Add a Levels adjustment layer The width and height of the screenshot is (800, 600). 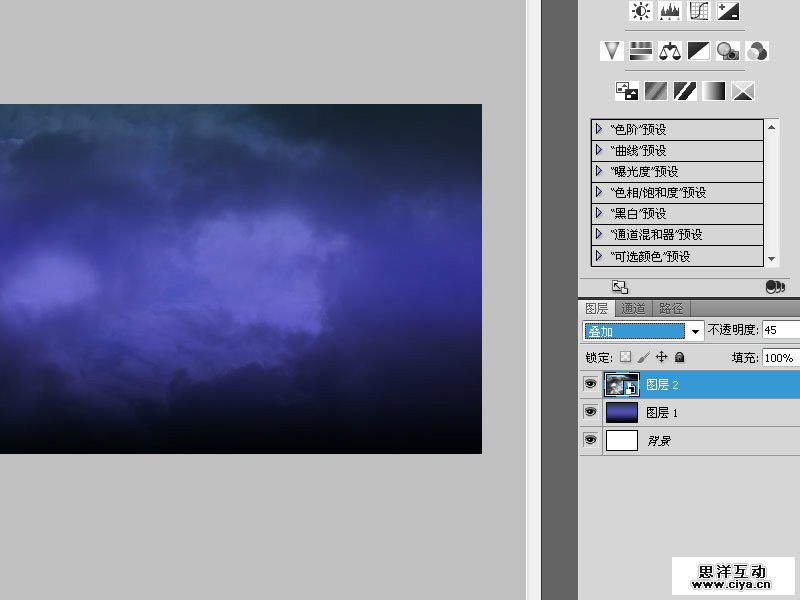(670, 11)
